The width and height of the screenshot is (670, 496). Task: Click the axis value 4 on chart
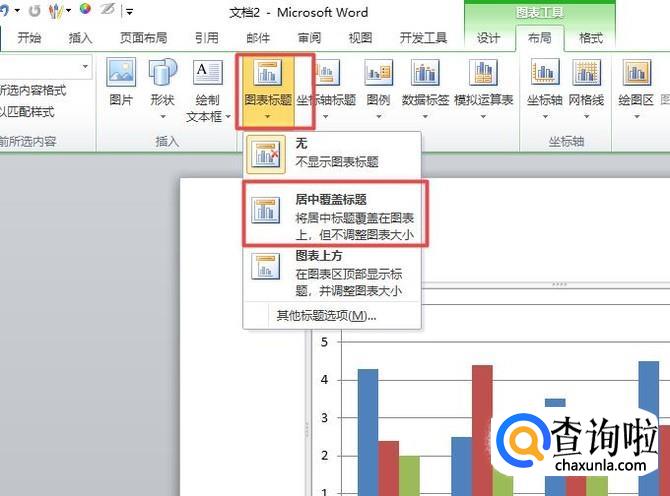(324, 379)
